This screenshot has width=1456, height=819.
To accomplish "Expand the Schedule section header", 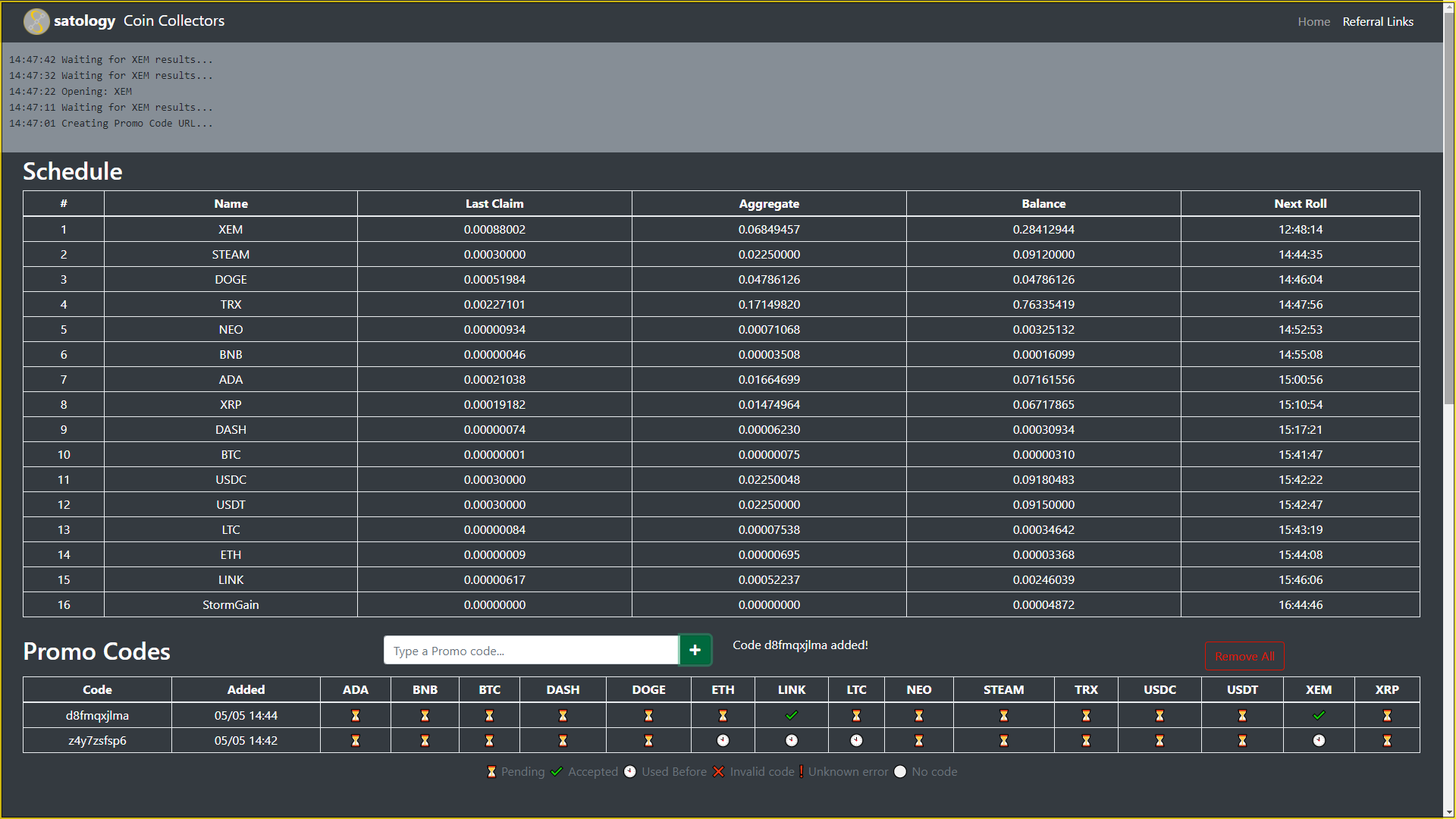I will click(70, 170).
